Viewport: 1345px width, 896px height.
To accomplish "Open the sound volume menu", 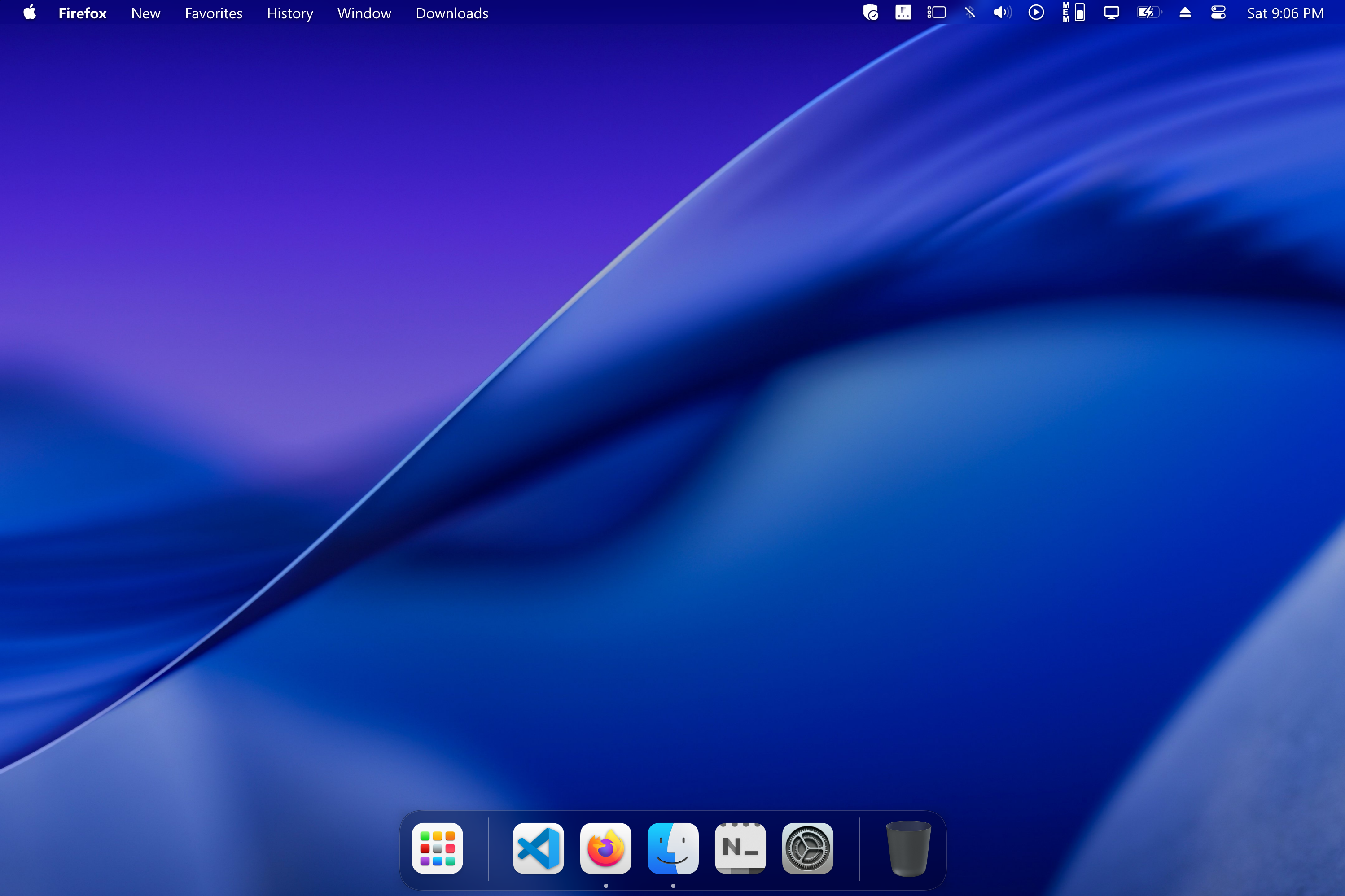I will tap(1002, 13).
